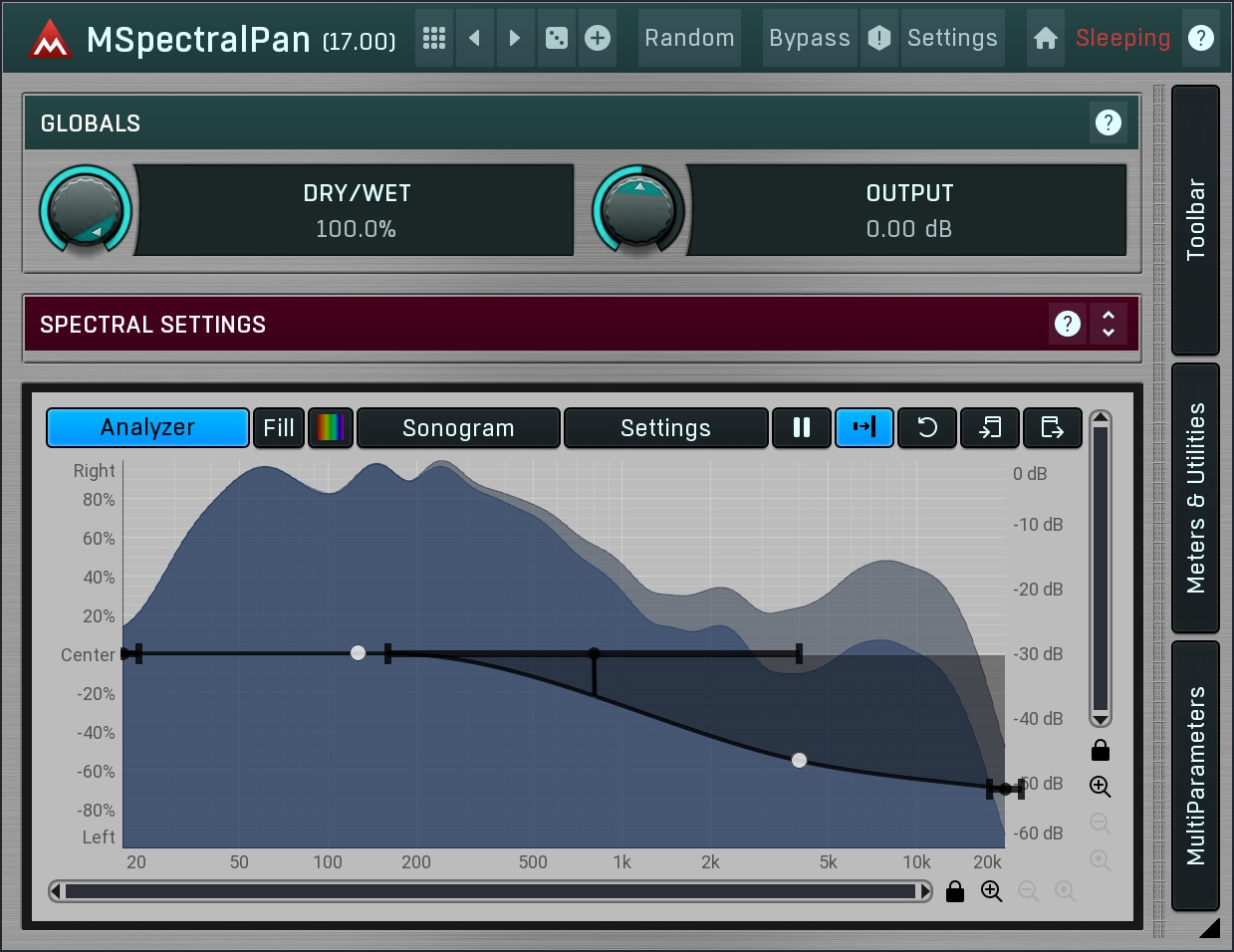Toggle the Fill display option
The image size is (1234, 952).
point(278,427)
